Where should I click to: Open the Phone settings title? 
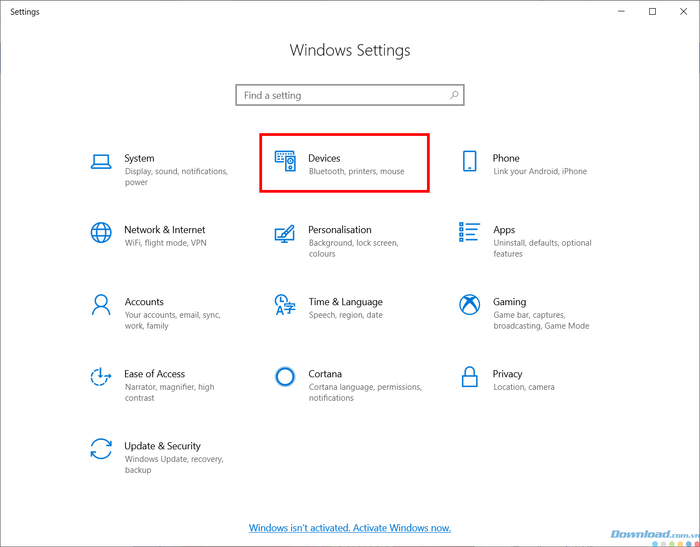coord(506,158)
